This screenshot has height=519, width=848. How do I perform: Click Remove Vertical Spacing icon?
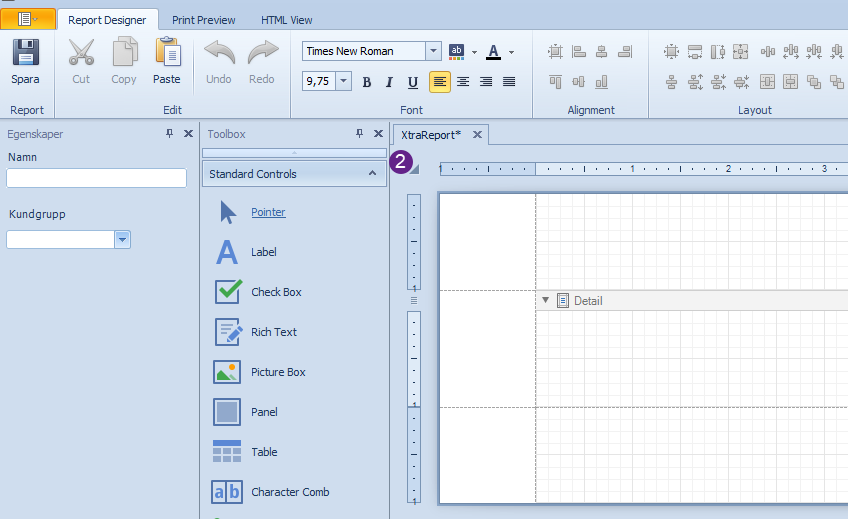coord(741,82)
